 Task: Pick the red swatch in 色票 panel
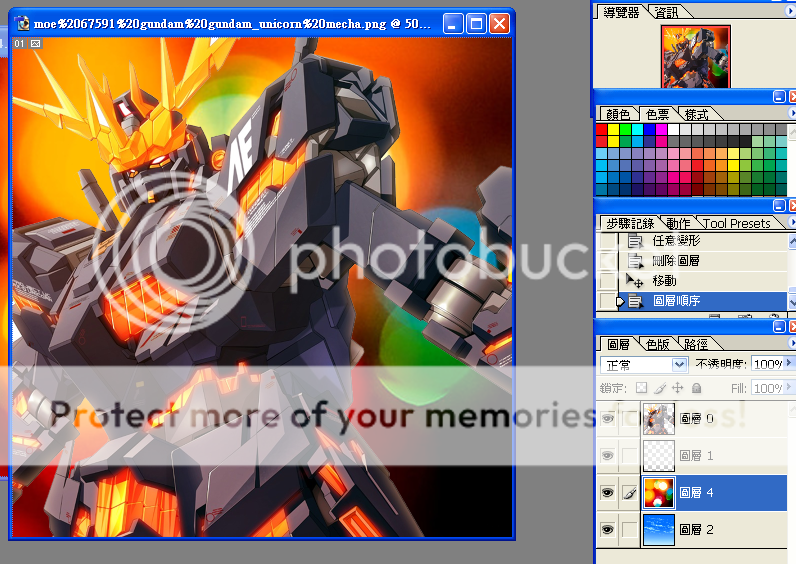(x=601, y=130)
